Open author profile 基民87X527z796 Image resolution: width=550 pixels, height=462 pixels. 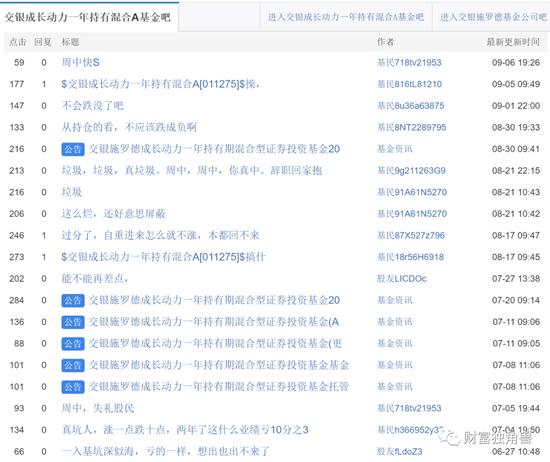point(411,235)
